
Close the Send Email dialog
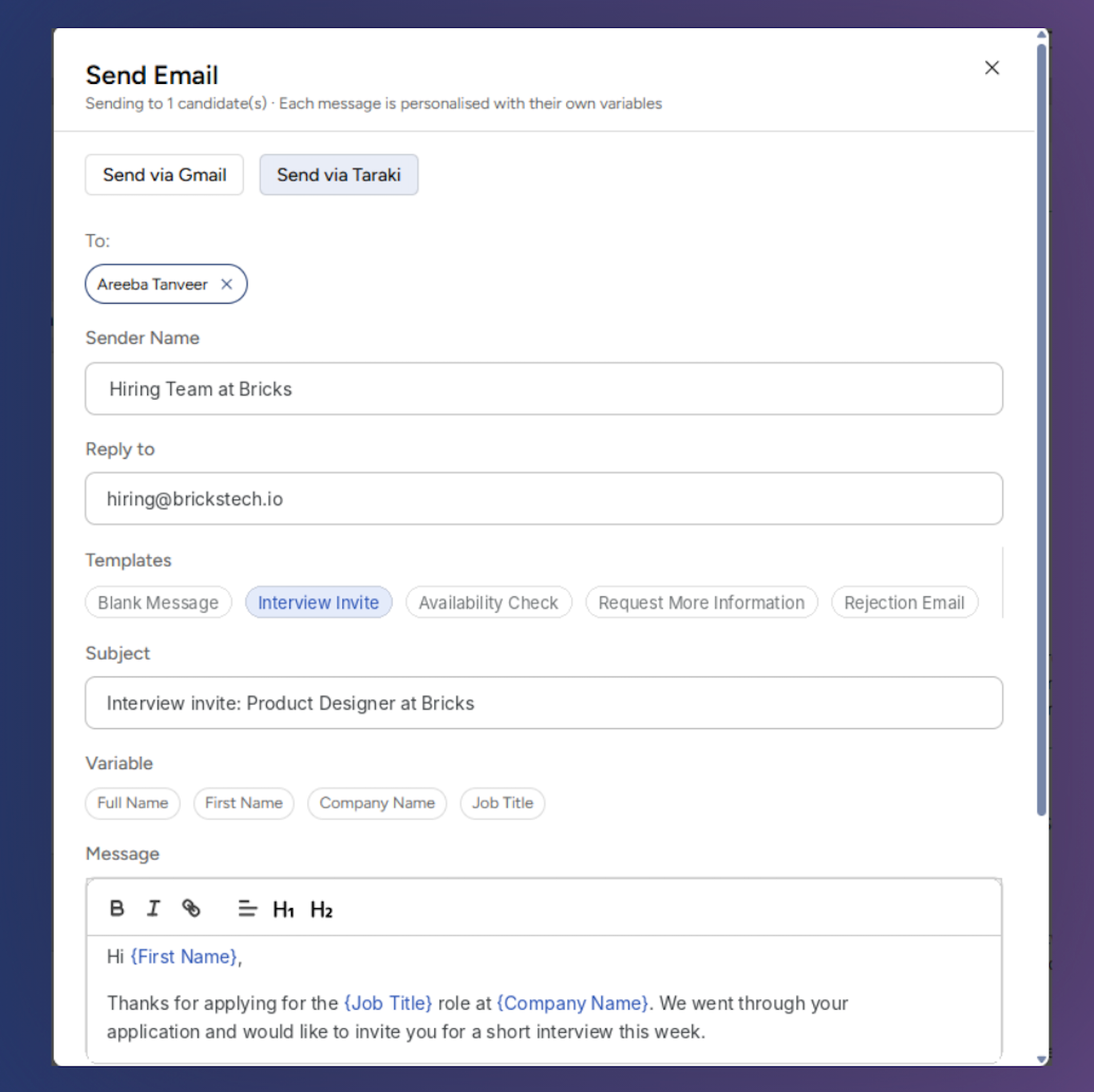tap(992, 68)
